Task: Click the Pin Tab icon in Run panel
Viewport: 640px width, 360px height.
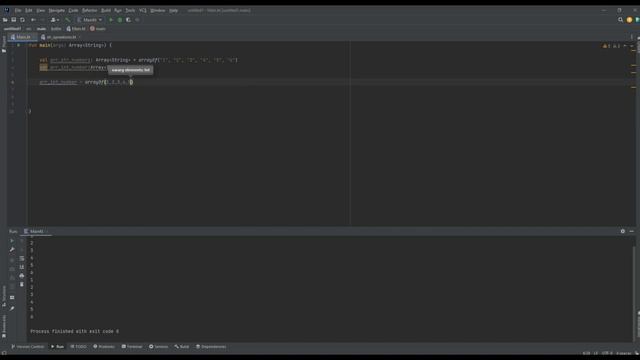Action: (x=12, y=308)
